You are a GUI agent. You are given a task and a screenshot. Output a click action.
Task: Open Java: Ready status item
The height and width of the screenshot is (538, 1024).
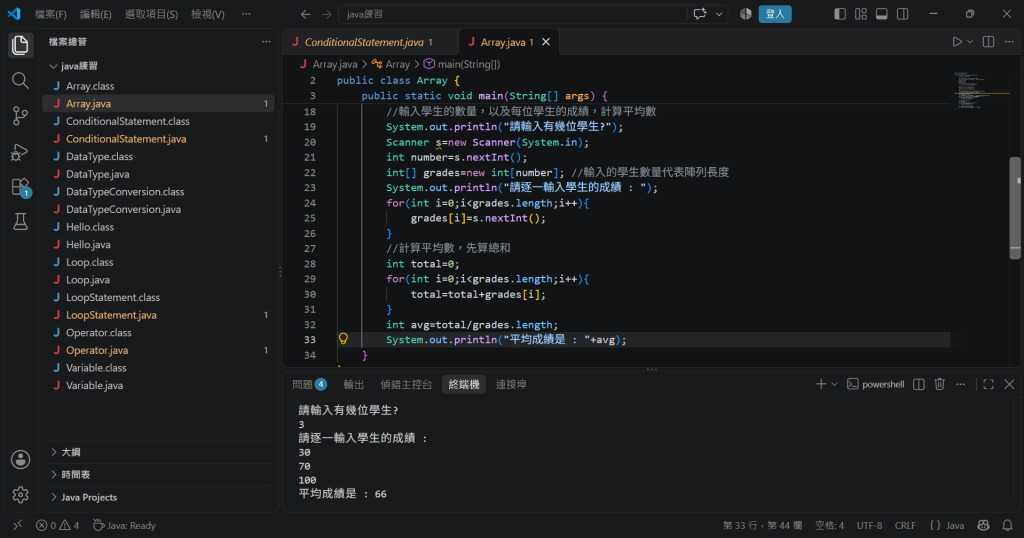(124, 525)
